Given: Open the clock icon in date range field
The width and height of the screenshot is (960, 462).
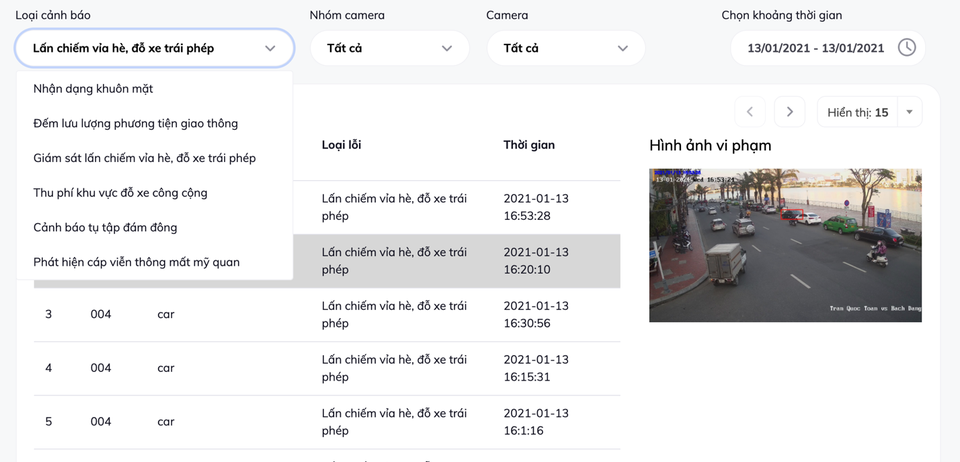Looking at the screenshot, I should pyautogui.click(x=906, y=48).
